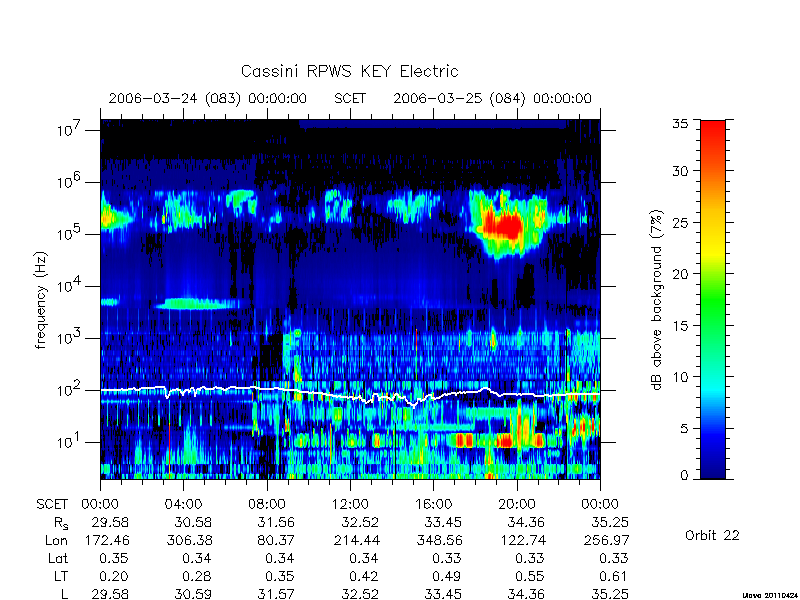Viewport: 800px width, 600px height.
Task: Click the large red emission patch near 10^5 Hz
Action: click(504, 226)
